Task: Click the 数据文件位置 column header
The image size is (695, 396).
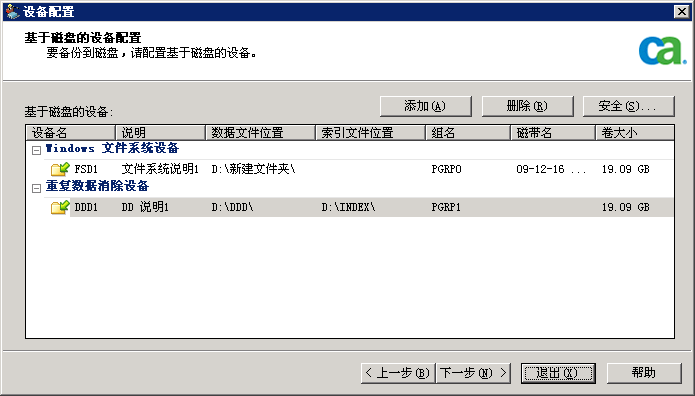Action: (x=261, y=133)
